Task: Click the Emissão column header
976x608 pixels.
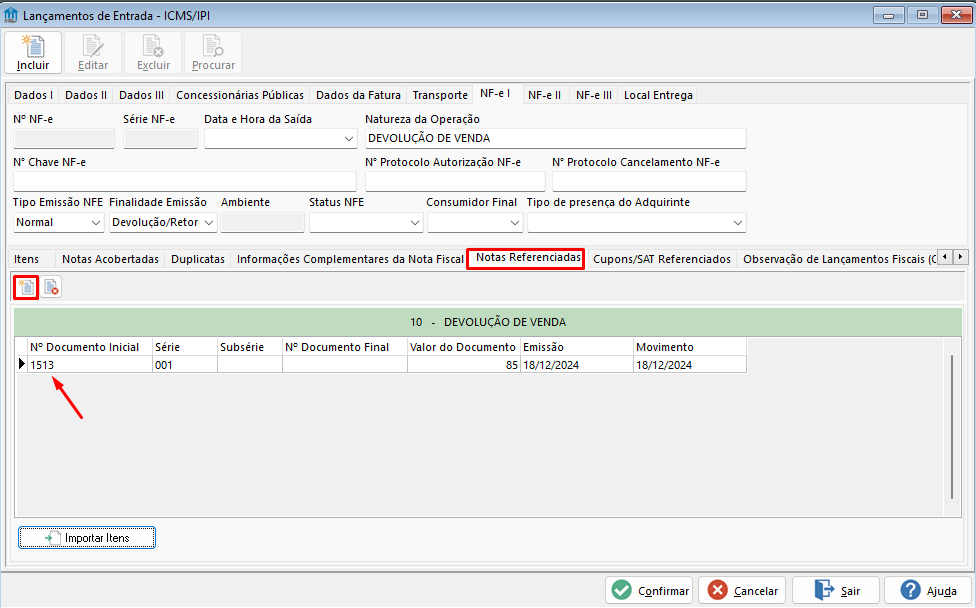Action: tap(577, 347)
